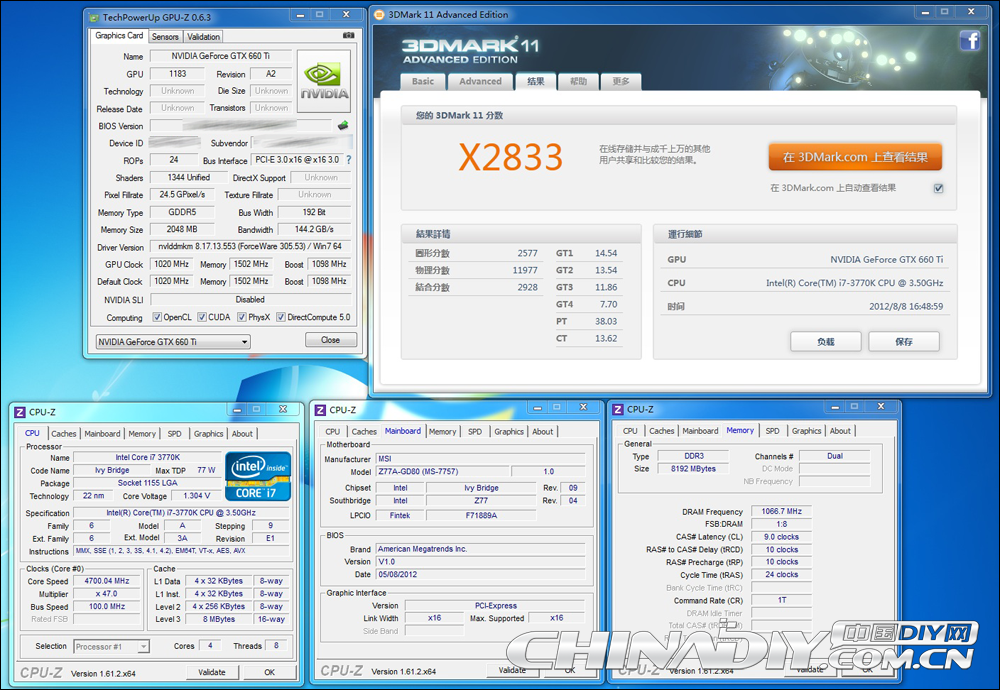Click the NVIDIA logo in GPU-Z
The height and width of the screenshot is (690, 1000).
[x=324, y=81]
